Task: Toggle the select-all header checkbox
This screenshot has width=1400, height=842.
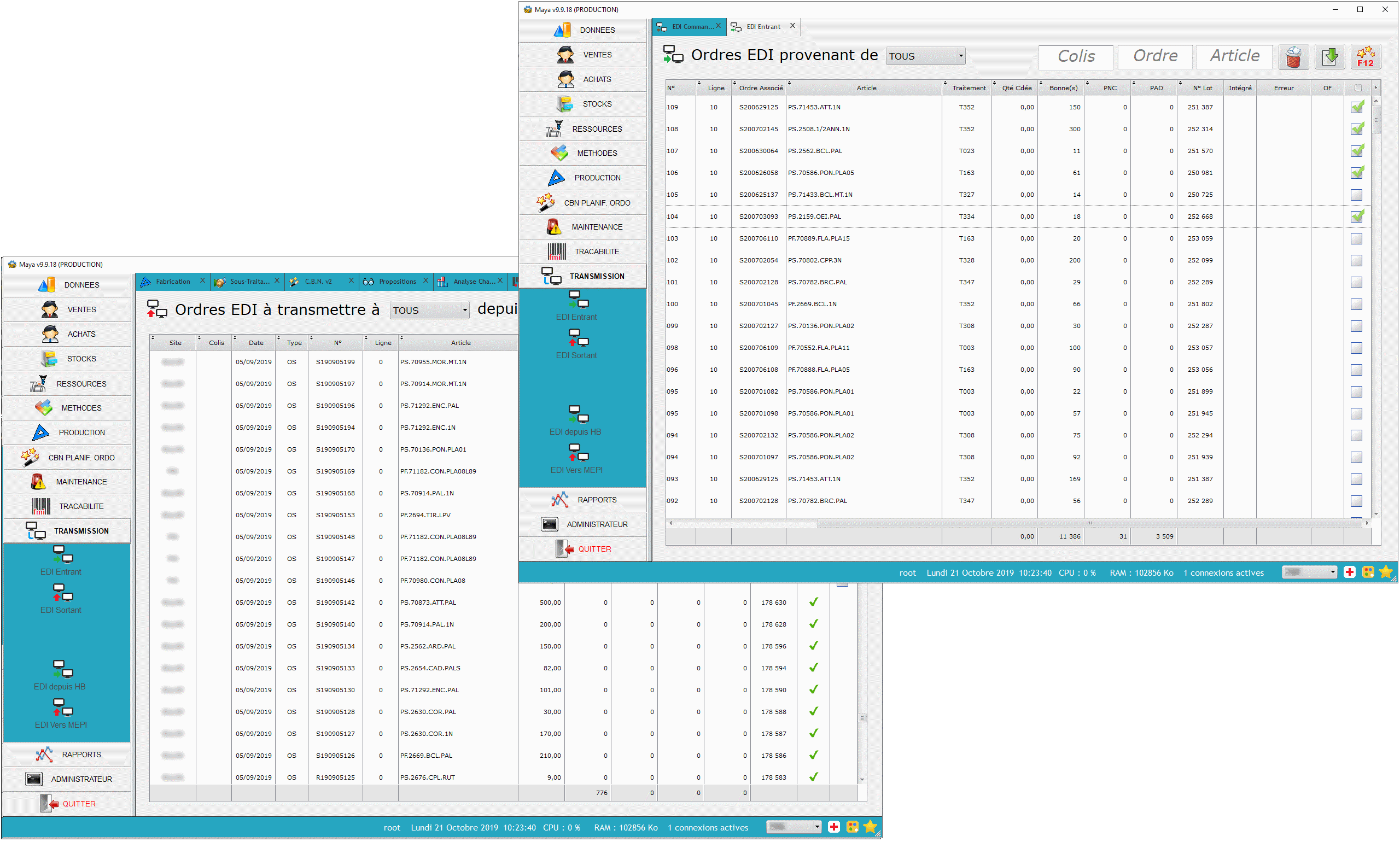Action: click(x=1357, y=88)
